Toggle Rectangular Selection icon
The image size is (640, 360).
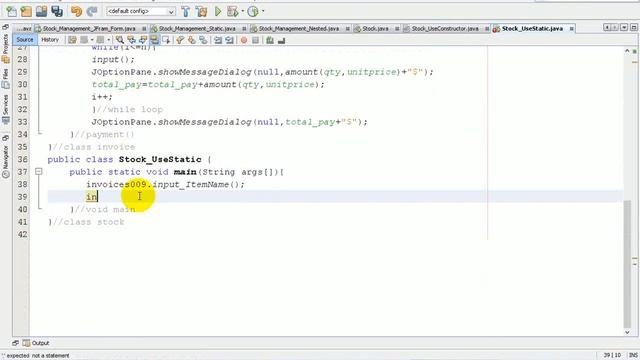(x=166, y=40)
